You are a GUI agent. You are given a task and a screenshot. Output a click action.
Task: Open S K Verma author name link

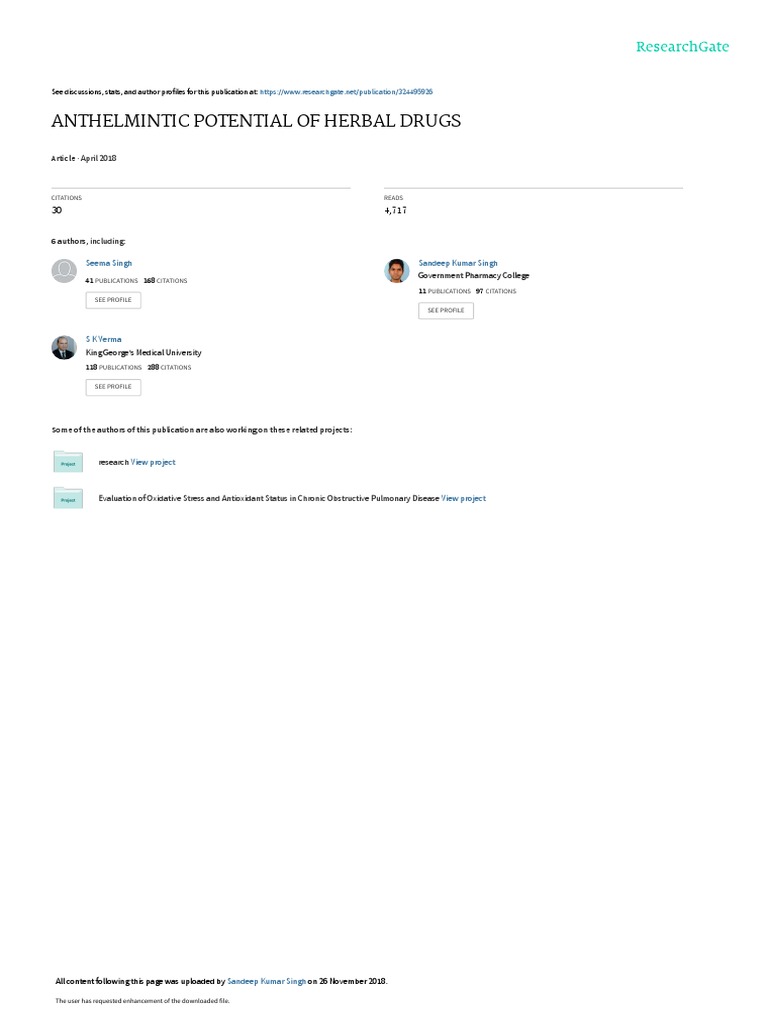pos(104,340)
